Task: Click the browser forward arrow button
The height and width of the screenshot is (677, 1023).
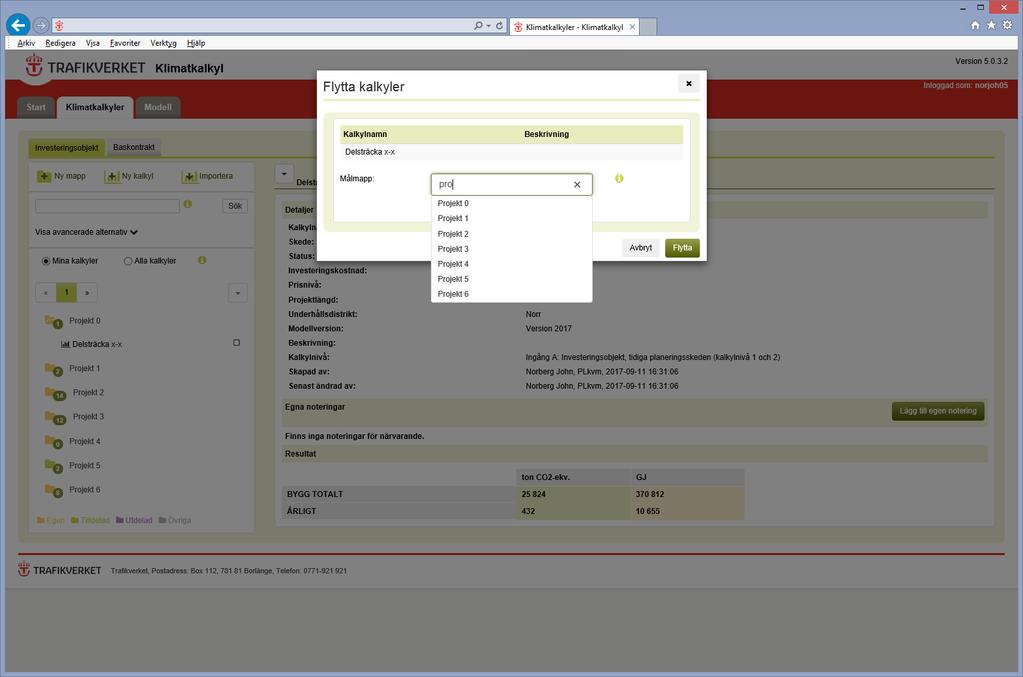Action: click(x=41, y=25)
